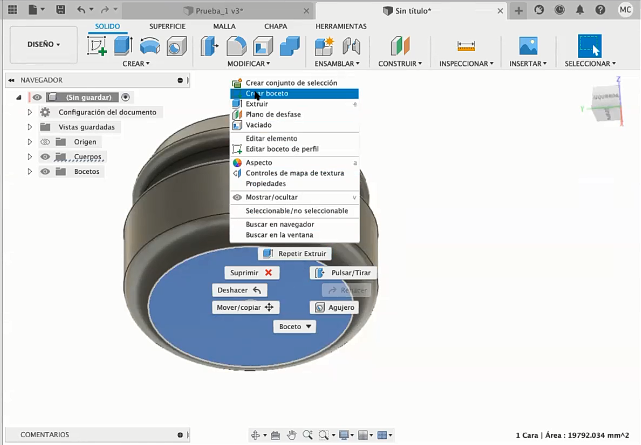This screenshot has height=445, width=641.
Task: Choose Vaciado from context menu
Action: [x=294, y=125]
